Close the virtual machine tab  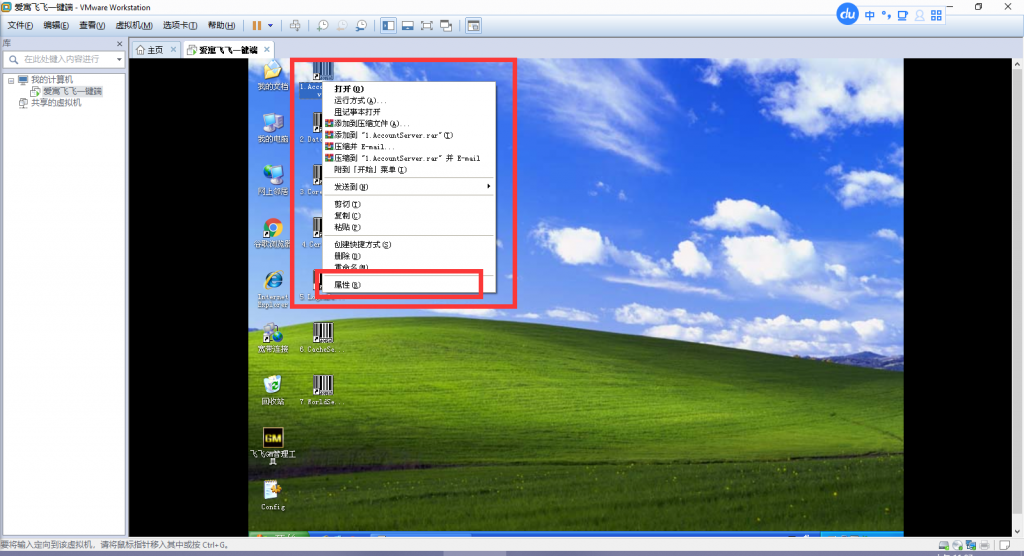point(266,50)
